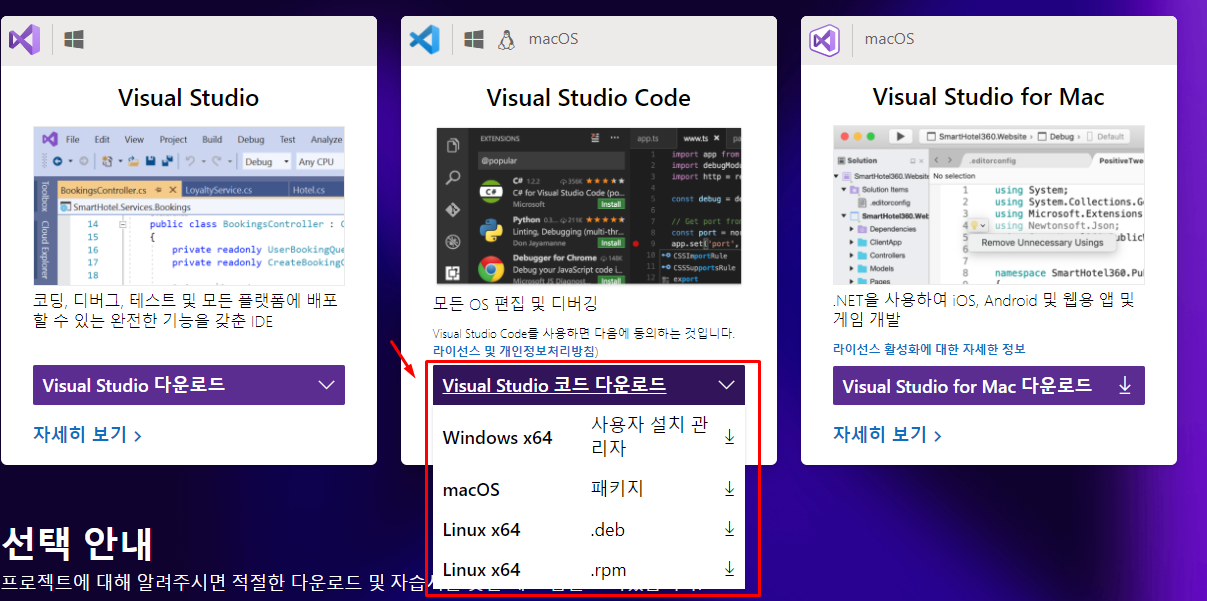This screenshot has height=601, width=1207.
Task: Collapse the Visual Studio 코드 다운로드 chevron
Action: [726, 385]
